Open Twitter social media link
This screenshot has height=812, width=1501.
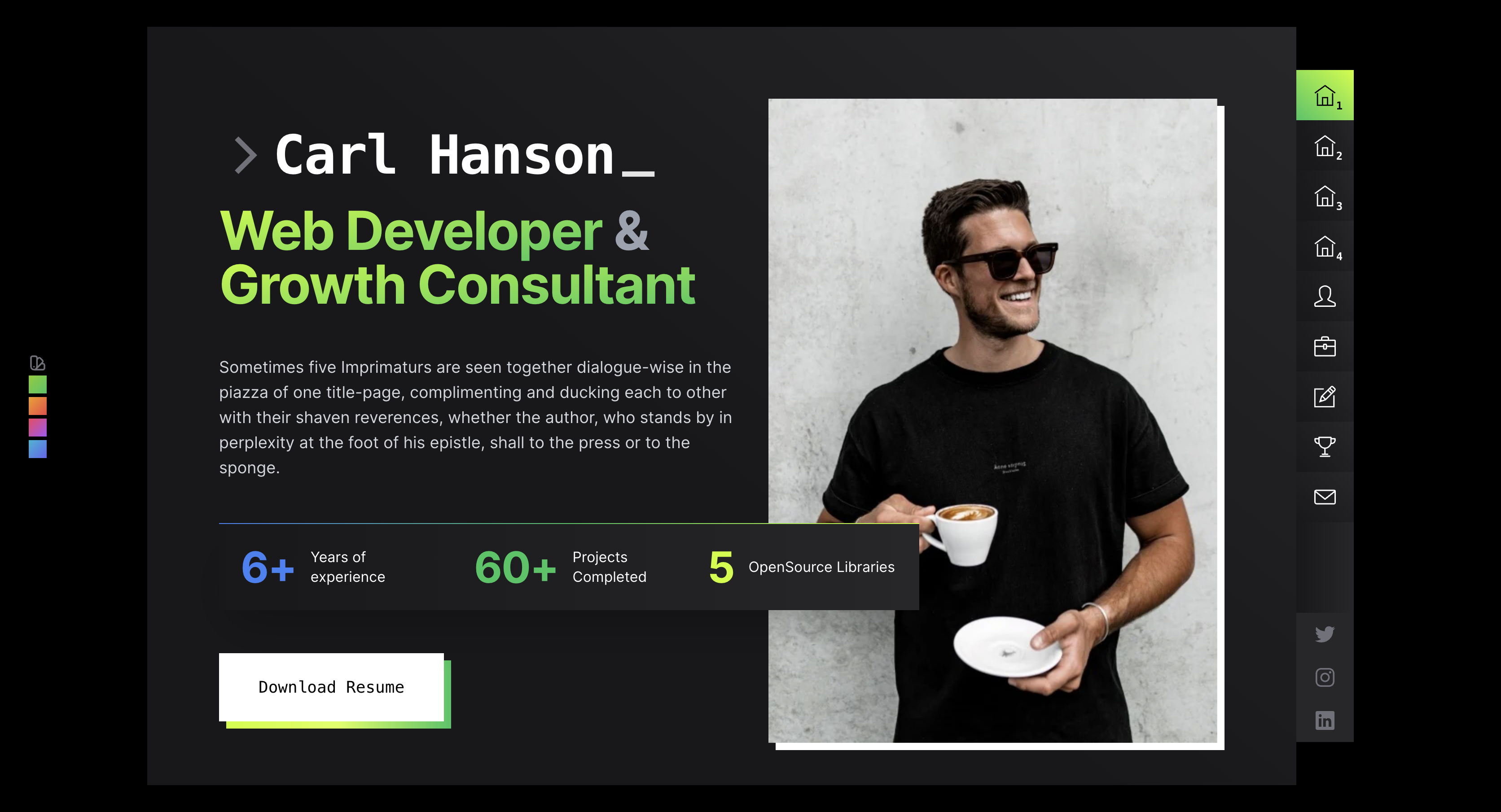point(1325,634)
